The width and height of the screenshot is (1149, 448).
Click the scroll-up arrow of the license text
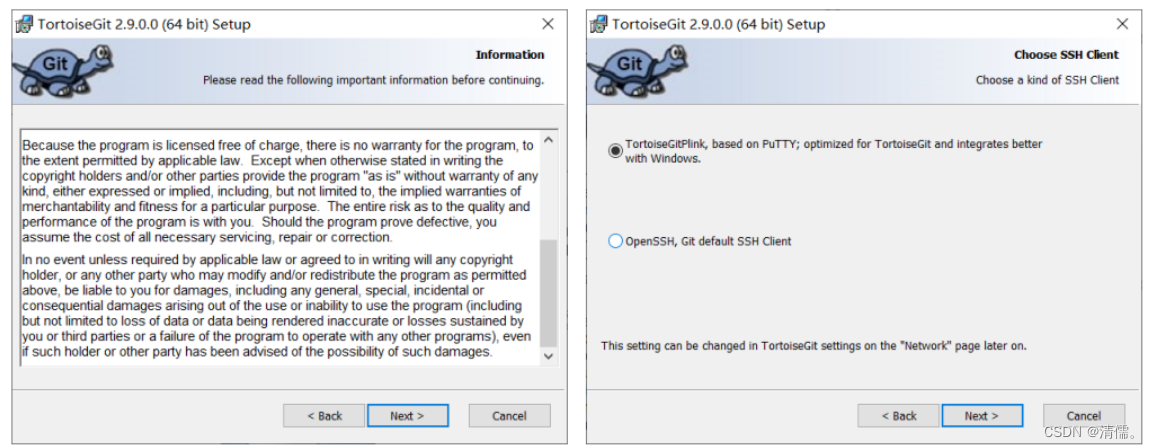point(548,140)
